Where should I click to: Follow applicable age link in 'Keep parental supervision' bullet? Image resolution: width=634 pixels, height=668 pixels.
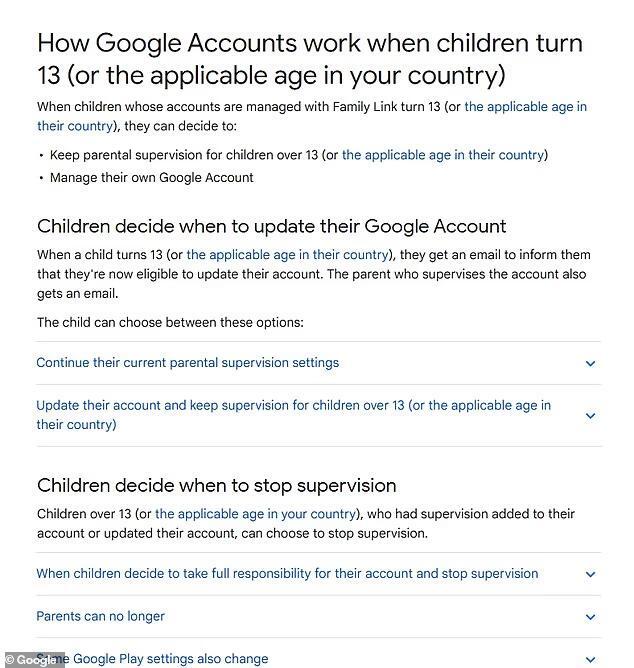coord(443,155)
